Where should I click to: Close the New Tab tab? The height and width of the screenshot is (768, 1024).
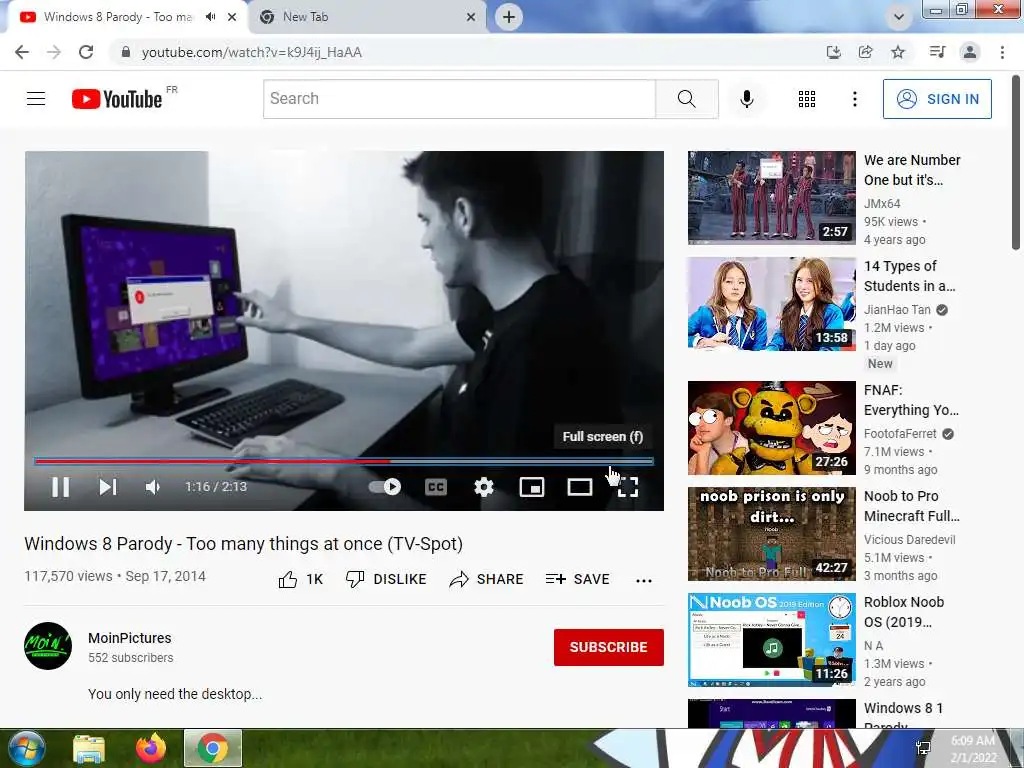tap(471, 17)
